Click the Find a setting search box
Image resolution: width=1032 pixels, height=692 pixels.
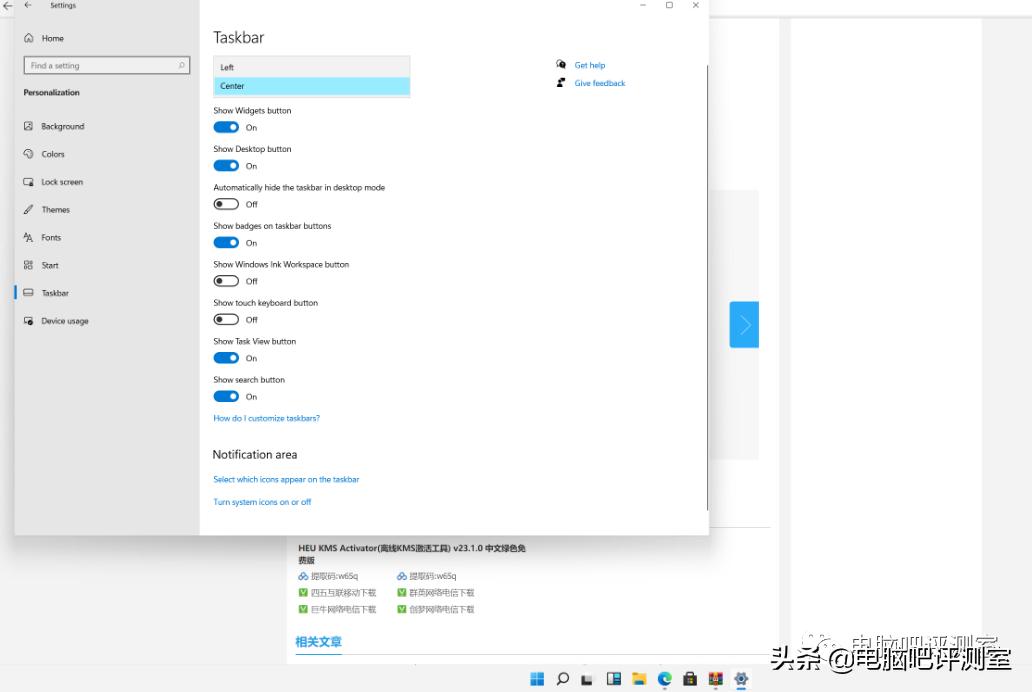pos(107,64)
